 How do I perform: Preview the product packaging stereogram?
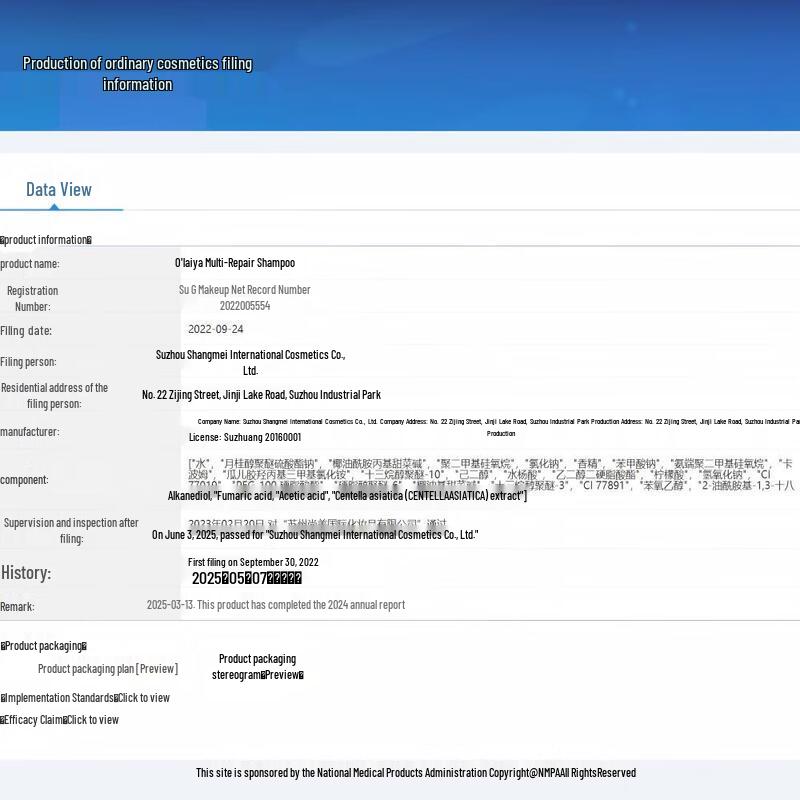click(257, 667)
